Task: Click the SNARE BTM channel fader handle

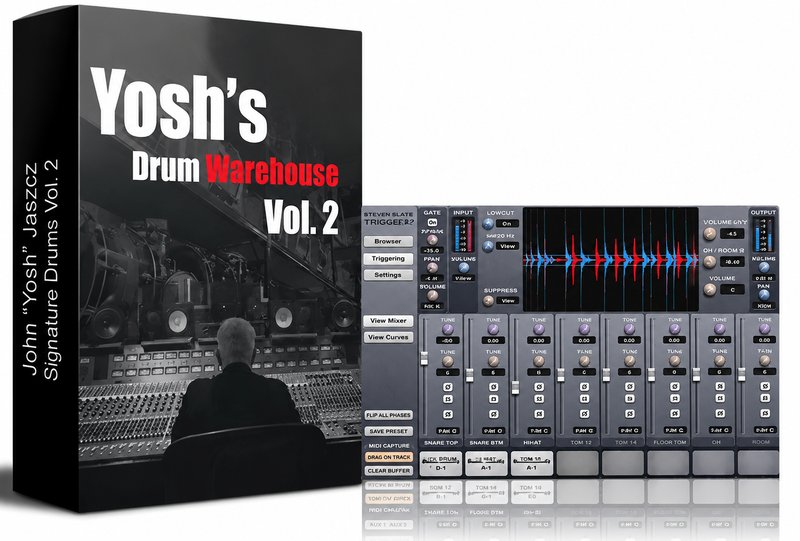Action: point(469,375)
